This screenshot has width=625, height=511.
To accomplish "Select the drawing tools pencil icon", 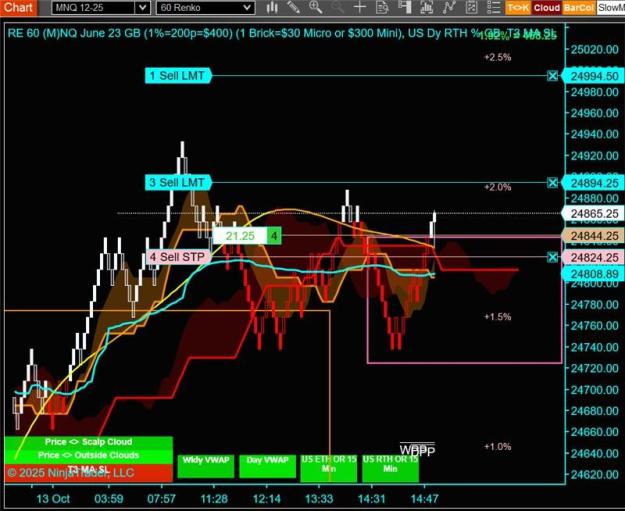I will [x=293, y=7].
